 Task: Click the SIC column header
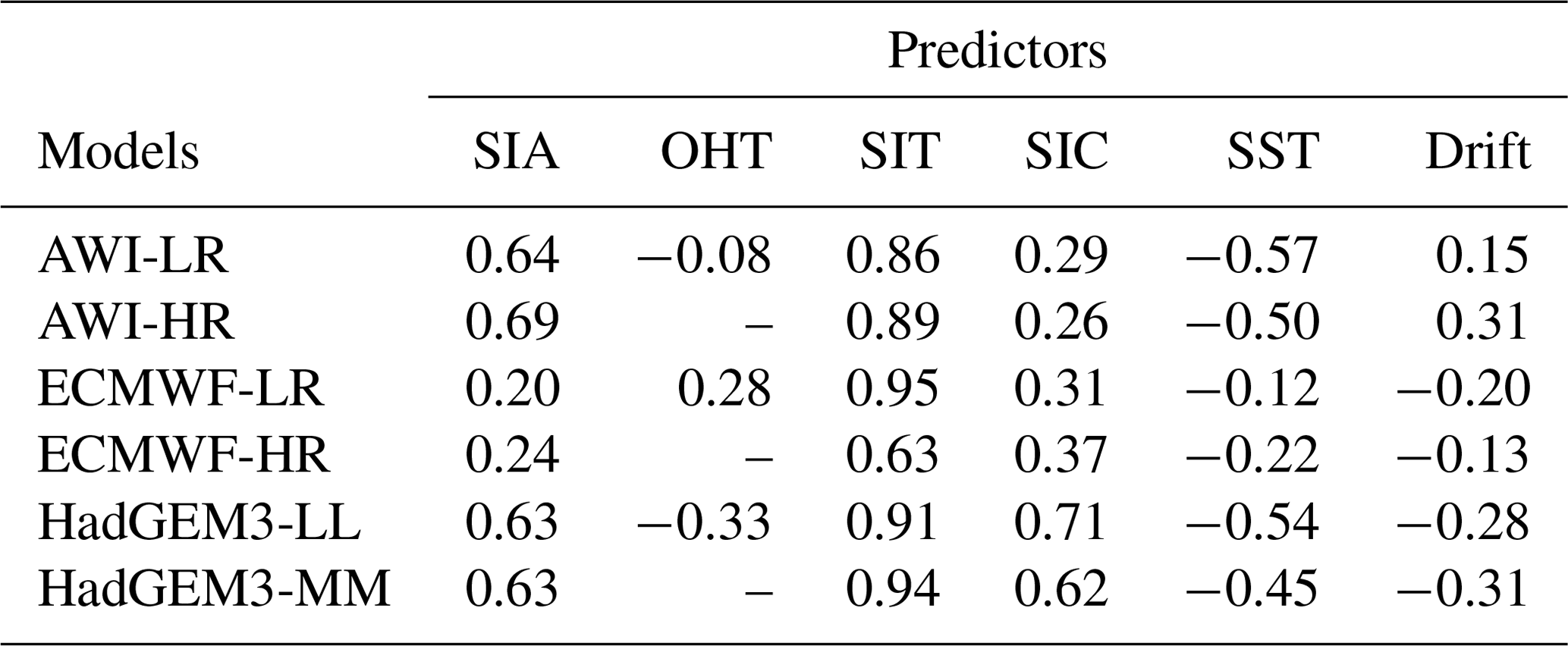1067,151
